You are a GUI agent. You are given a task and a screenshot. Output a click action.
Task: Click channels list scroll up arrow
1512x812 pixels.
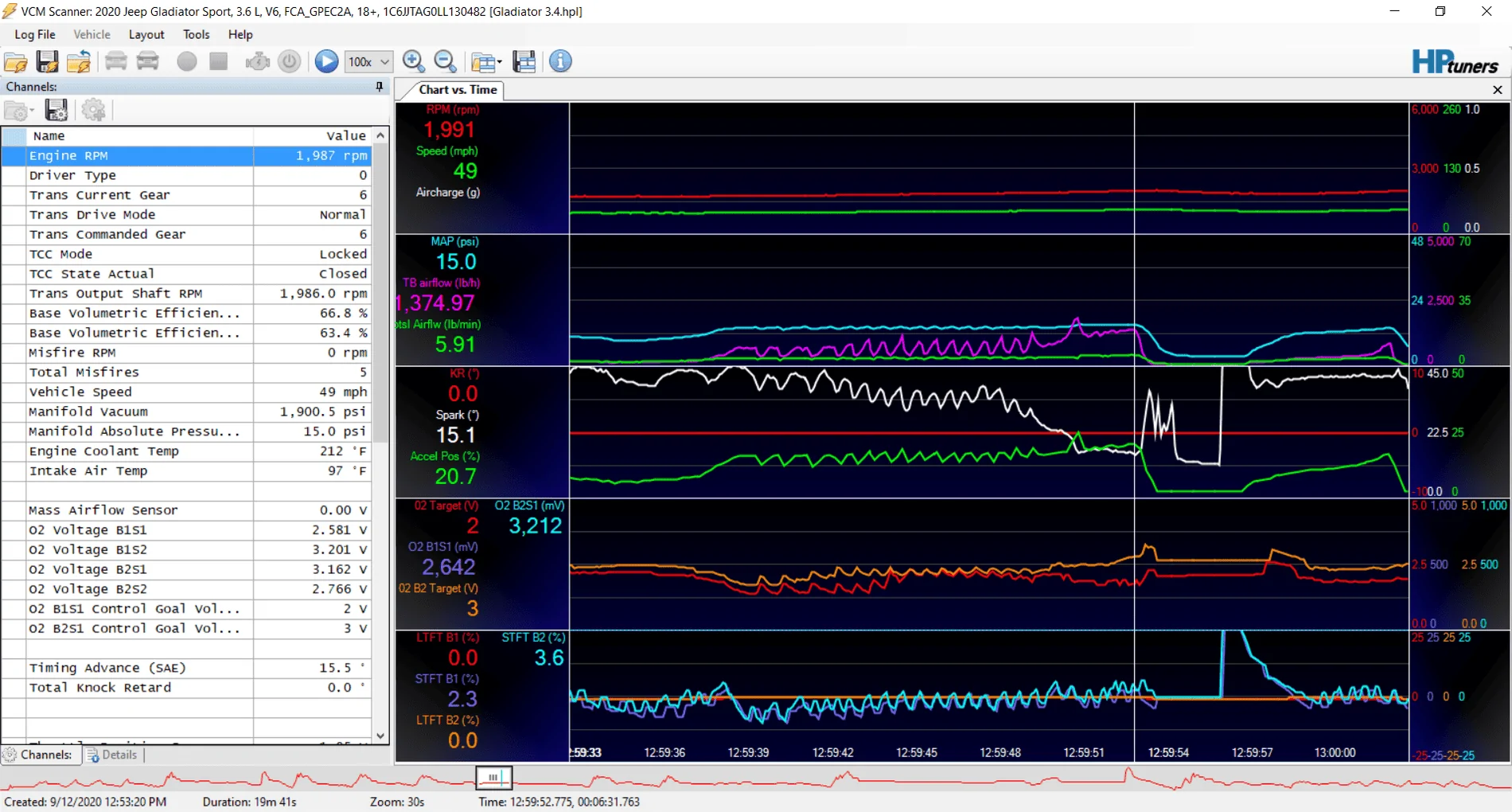pyautogui.click(x=380, y=136)
